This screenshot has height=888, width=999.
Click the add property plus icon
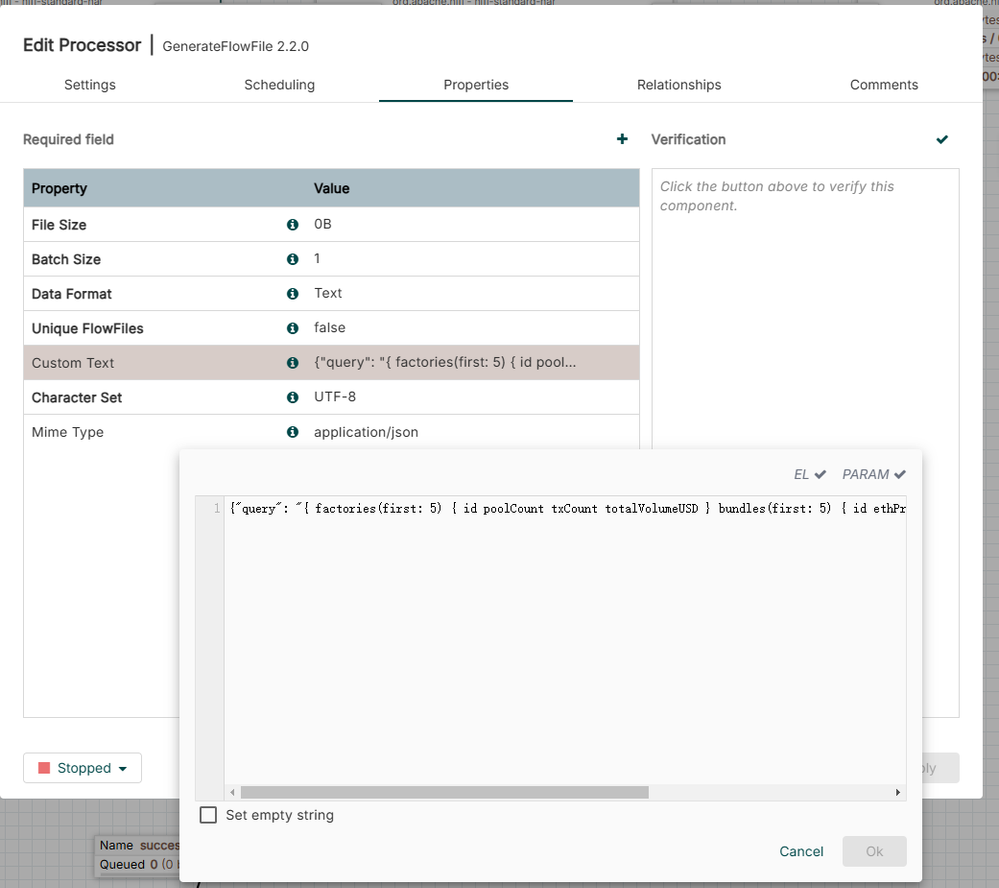(x=622, y=139)
